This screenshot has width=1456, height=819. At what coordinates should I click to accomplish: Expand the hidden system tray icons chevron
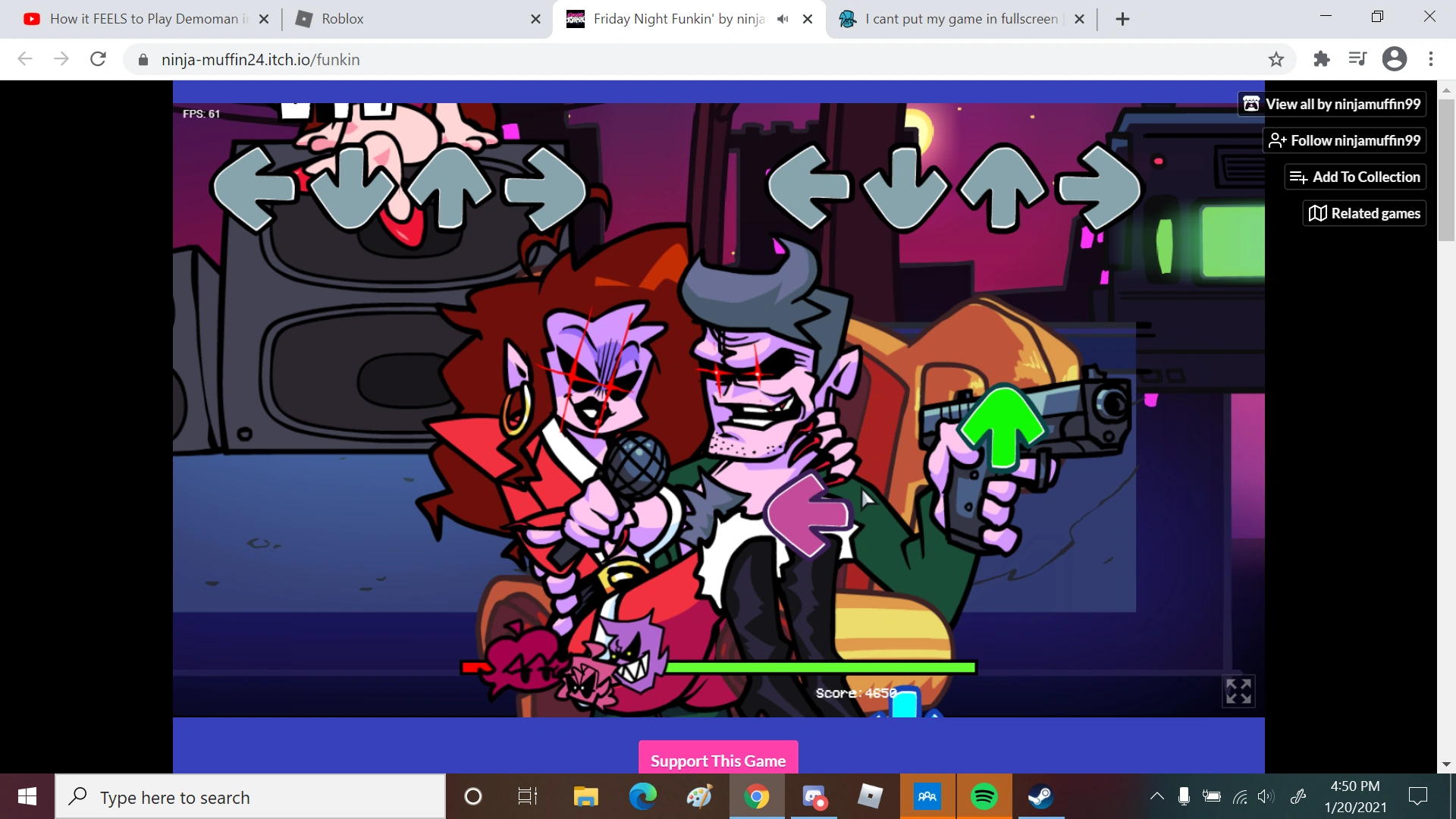pos(1156,797)
